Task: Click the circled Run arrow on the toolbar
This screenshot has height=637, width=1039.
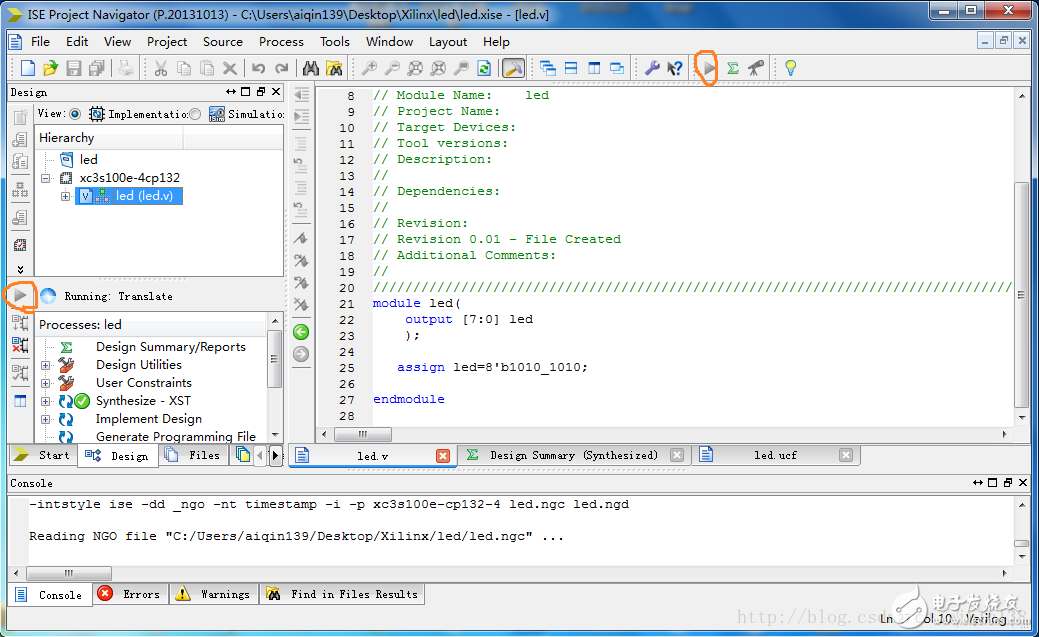Action: tap(707, 67)
